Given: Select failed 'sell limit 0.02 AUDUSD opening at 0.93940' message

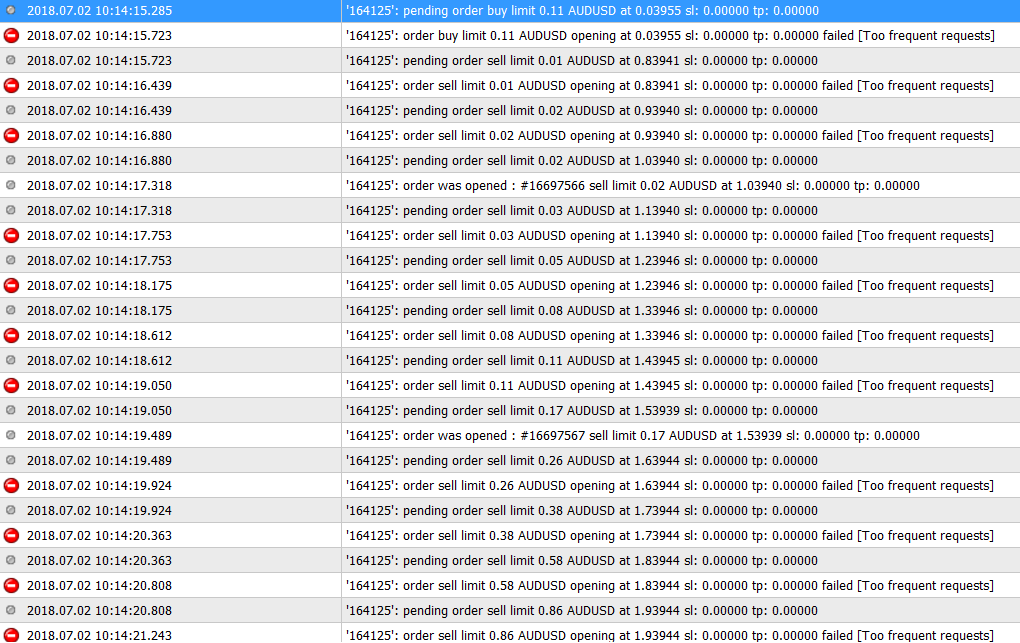Looking at the screenshot, I should point(669,135).
